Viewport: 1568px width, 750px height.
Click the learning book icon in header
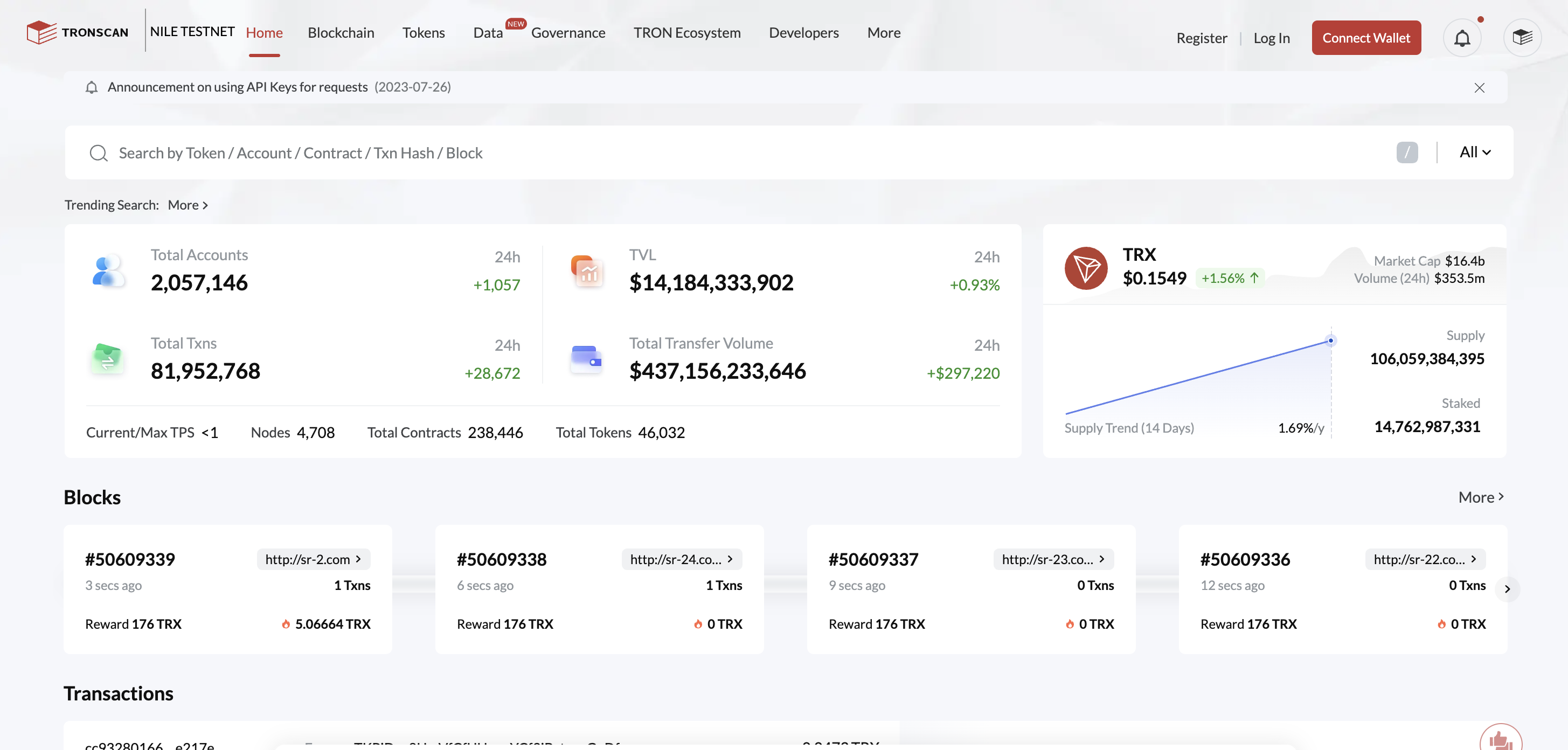tap(1522, 38)
